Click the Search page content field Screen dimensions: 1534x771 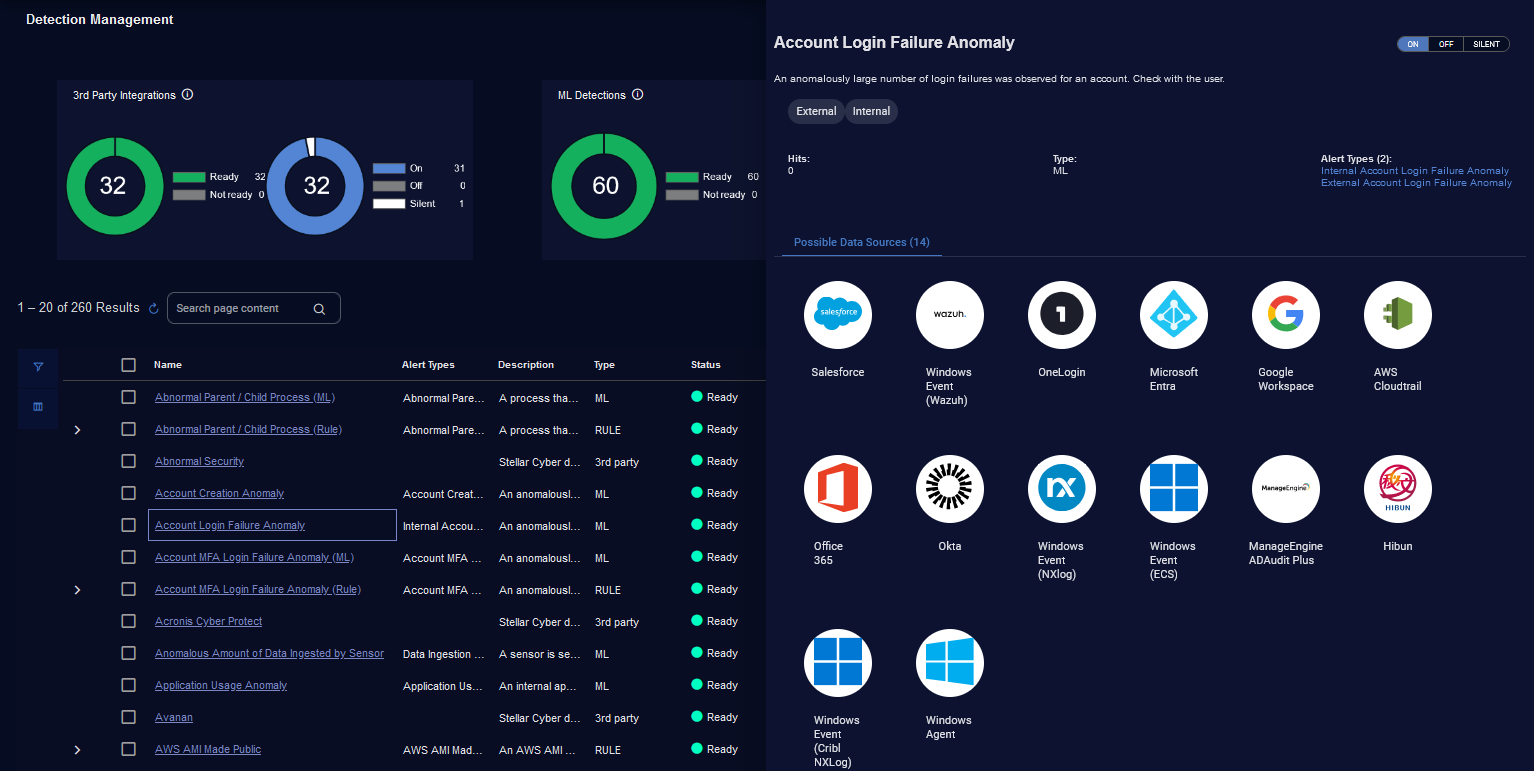[x=242, y=308]
